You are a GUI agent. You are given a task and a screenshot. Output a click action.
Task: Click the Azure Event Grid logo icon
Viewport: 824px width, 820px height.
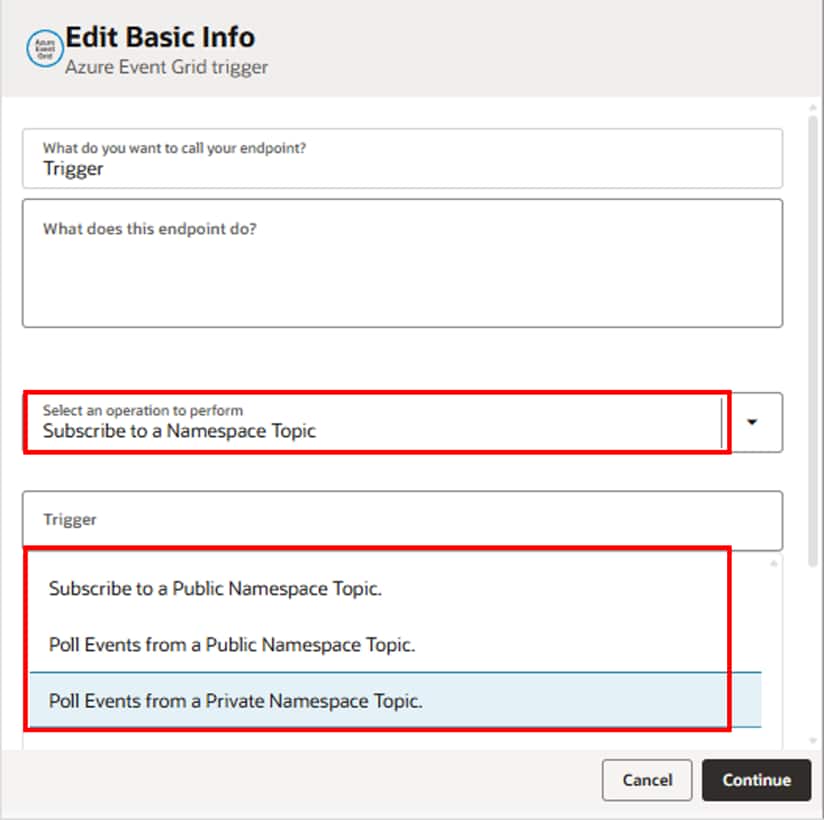click(x=44, y=48)
